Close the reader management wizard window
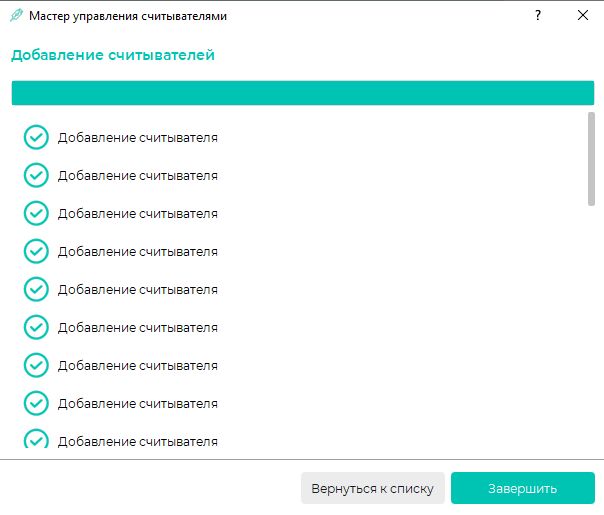The image size is (604, 515). click(x=583, y=15)
